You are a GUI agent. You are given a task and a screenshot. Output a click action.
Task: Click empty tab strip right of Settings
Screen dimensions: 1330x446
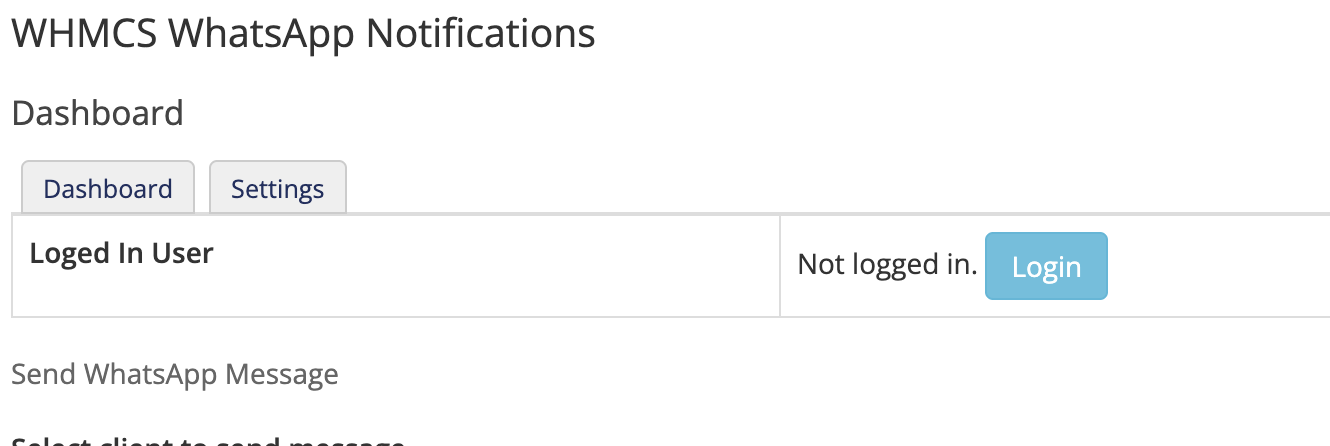coord(800,188)
